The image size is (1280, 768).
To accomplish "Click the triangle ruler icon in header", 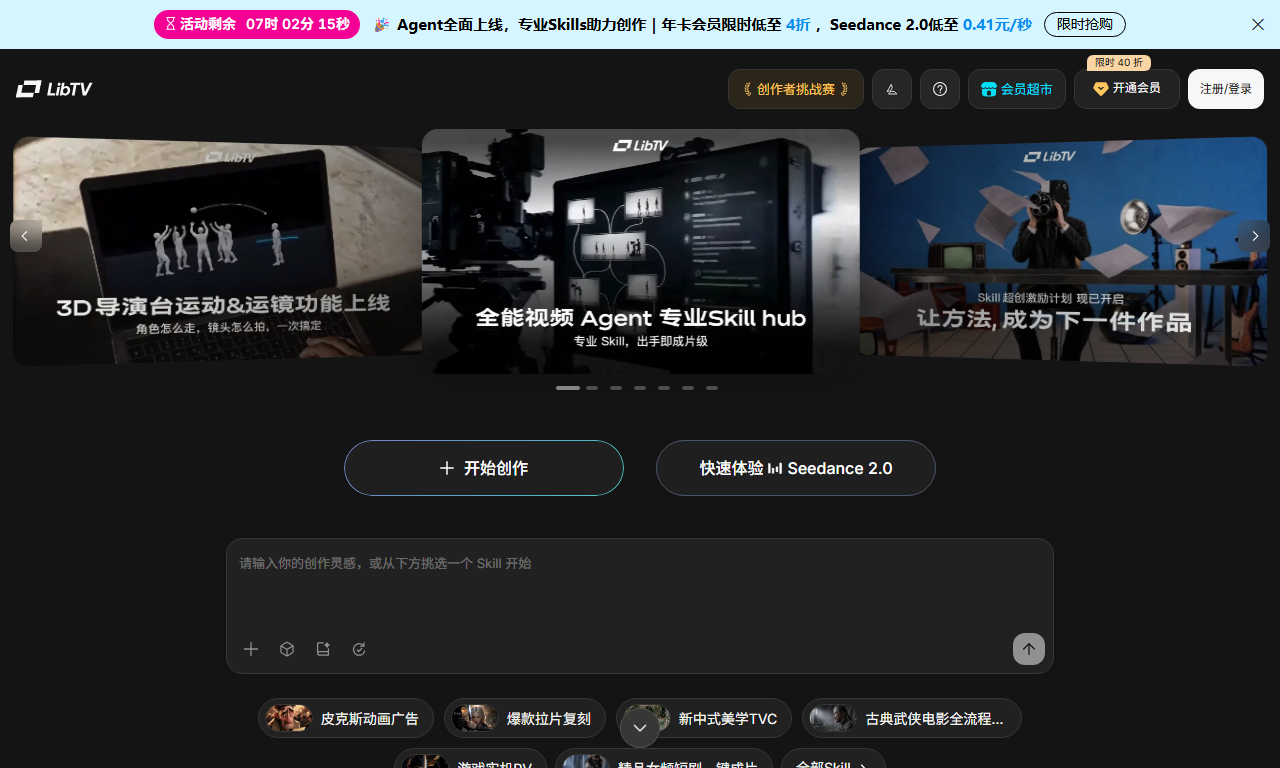I will pos(892,89).
